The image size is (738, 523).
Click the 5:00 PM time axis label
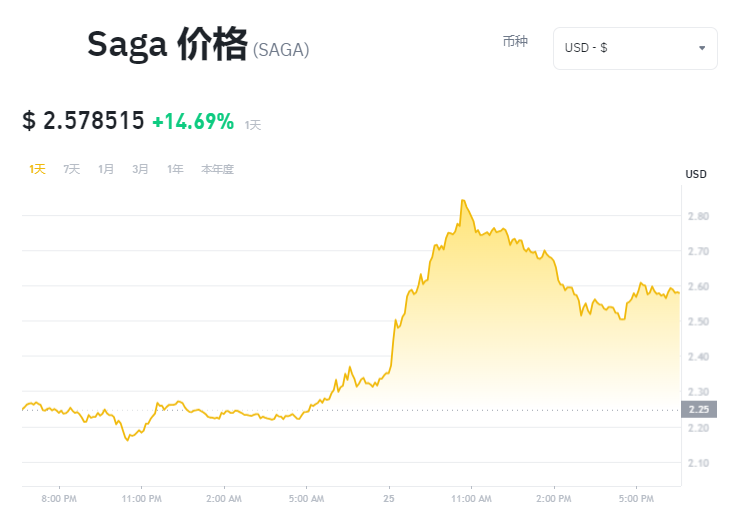point(637,497)
